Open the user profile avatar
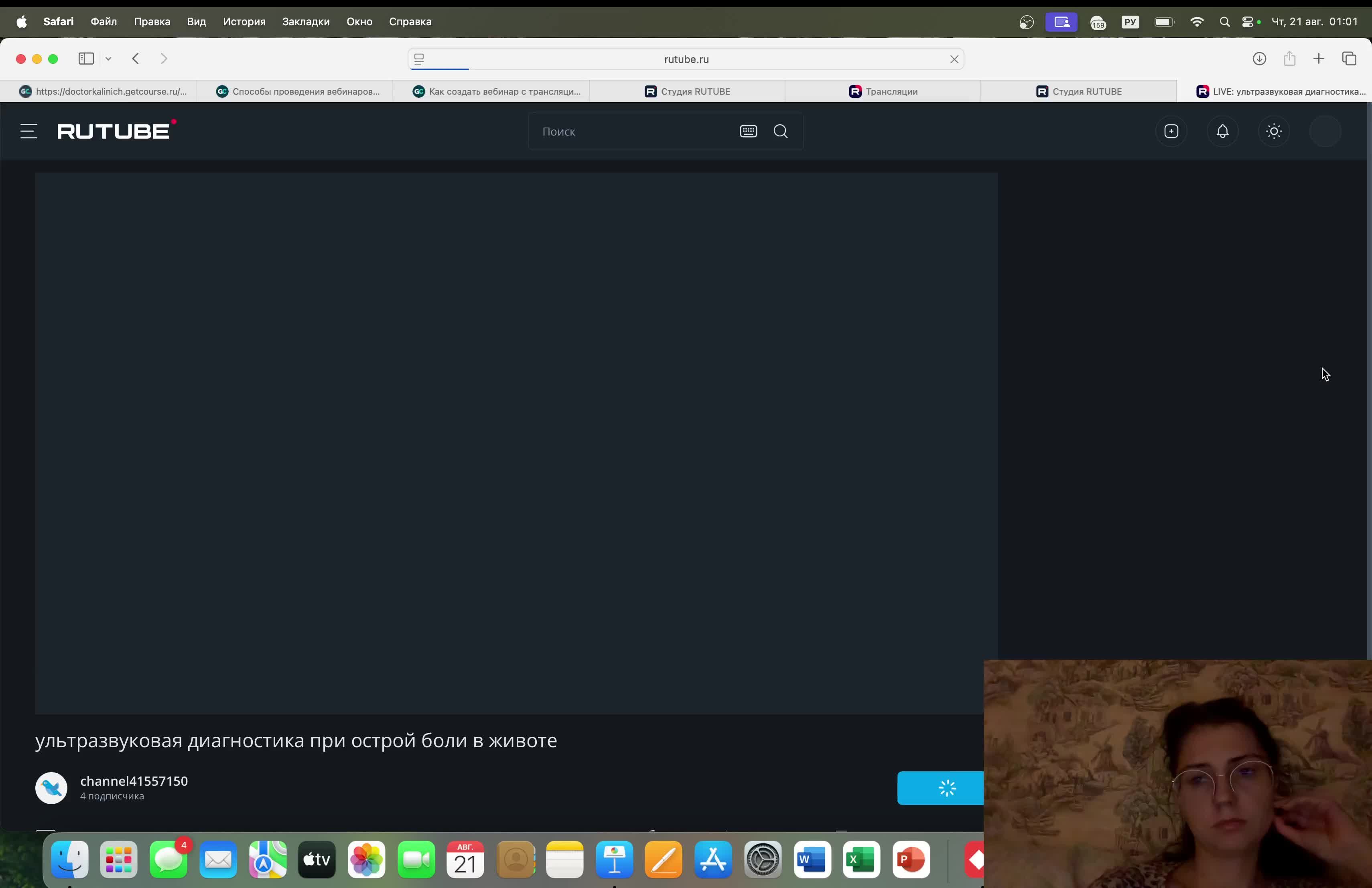 (x=1325, y=132)
